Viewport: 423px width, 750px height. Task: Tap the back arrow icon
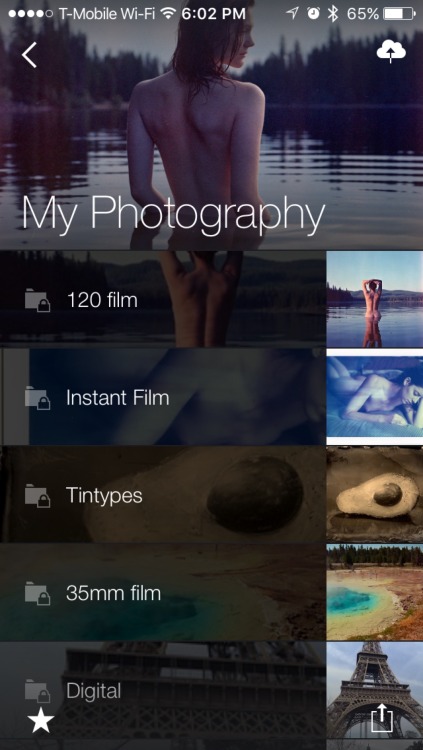click(x=29, y=54)
